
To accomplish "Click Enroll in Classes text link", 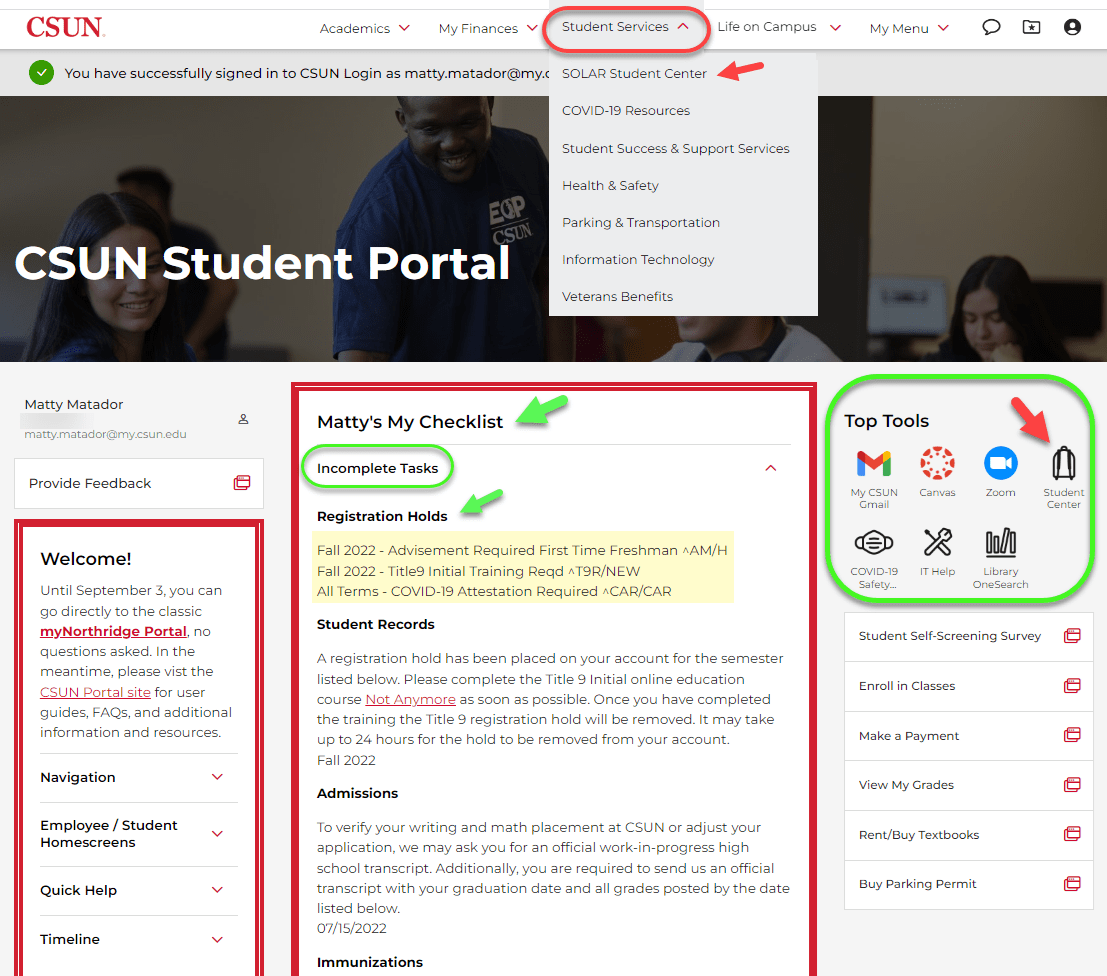I will [906, 686].
